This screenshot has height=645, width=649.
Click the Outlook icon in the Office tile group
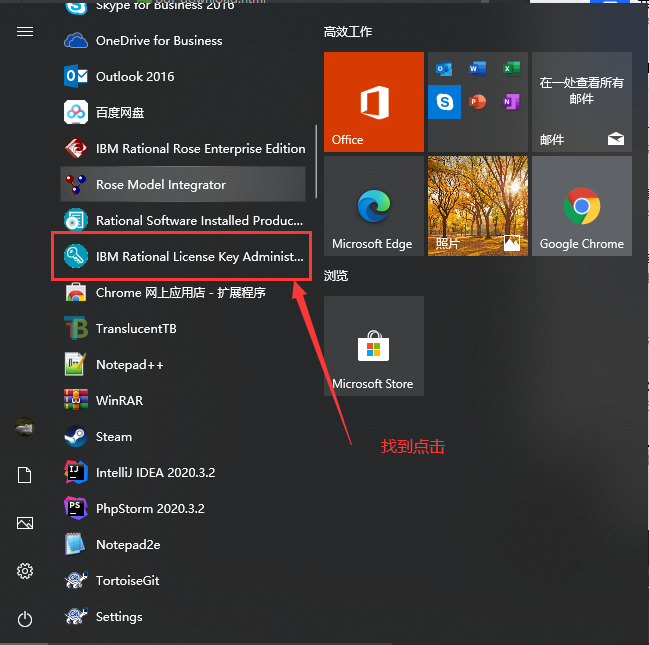pos(444,69)
